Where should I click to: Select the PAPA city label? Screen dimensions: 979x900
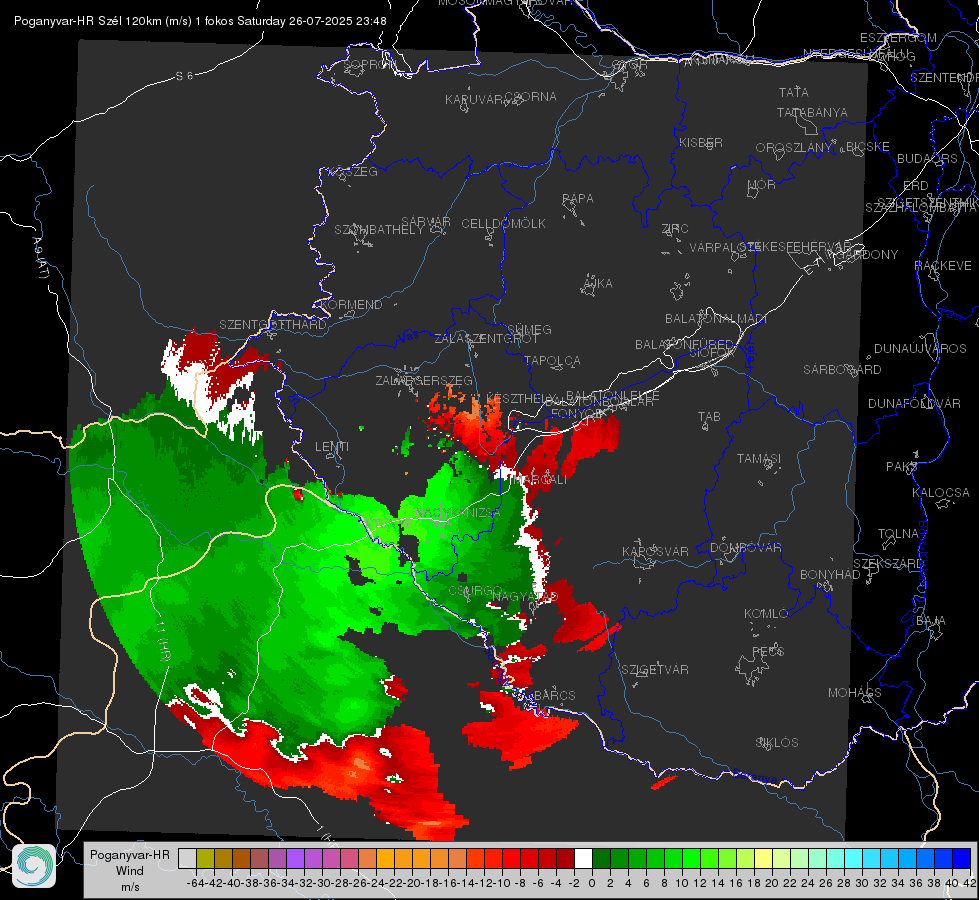tap(578, 199)
